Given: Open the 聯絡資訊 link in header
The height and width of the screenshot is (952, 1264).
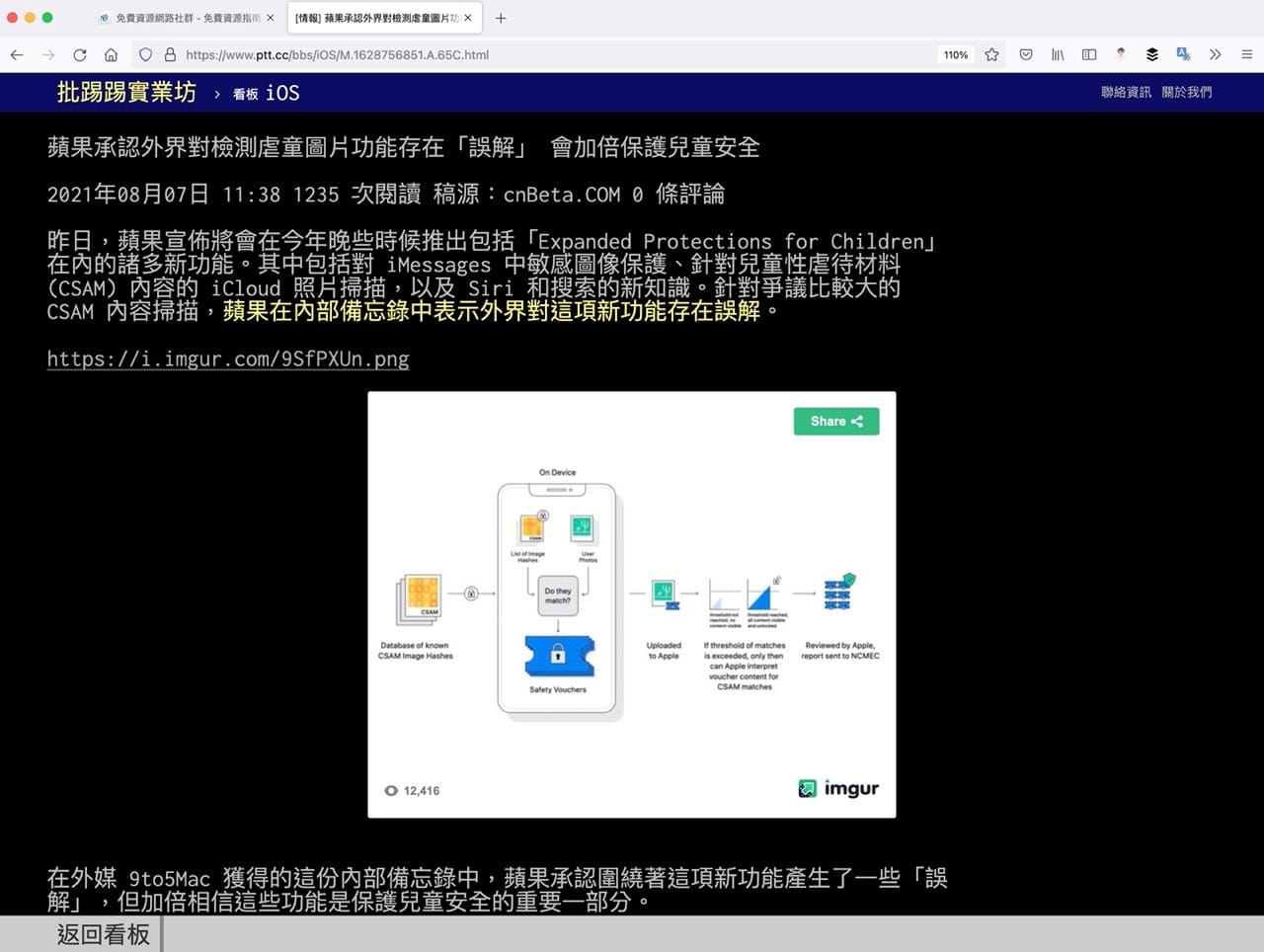Looking at the screenshot, I should 1126,92.
